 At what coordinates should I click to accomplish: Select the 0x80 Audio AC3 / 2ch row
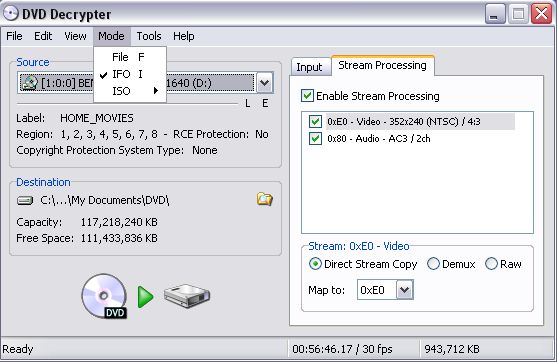(x=379, y=138)
